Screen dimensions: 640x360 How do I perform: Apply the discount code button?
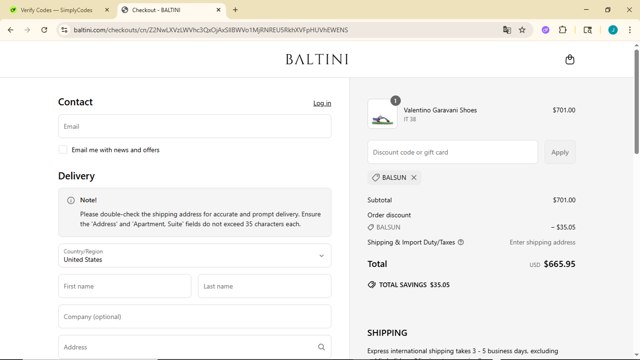click(560, 152)
